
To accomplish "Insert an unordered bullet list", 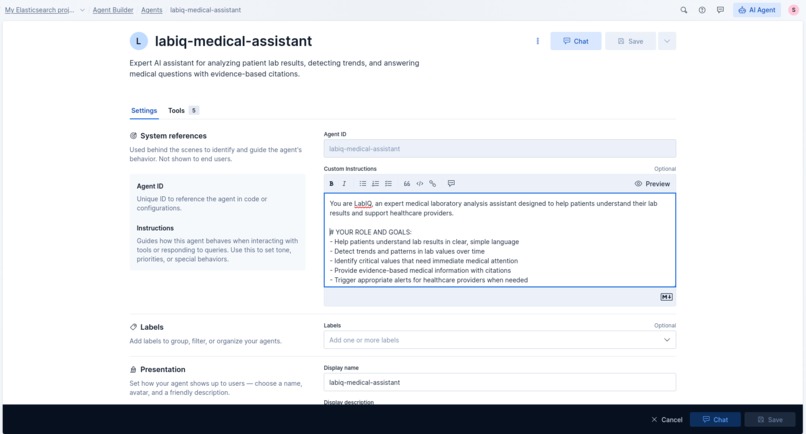I will pyautogui.click(x=362, y=184).
